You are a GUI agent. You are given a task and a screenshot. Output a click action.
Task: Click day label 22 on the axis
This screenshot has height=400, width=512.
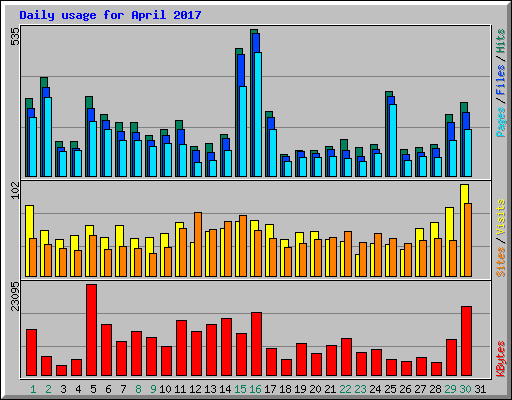pos(345,389)
